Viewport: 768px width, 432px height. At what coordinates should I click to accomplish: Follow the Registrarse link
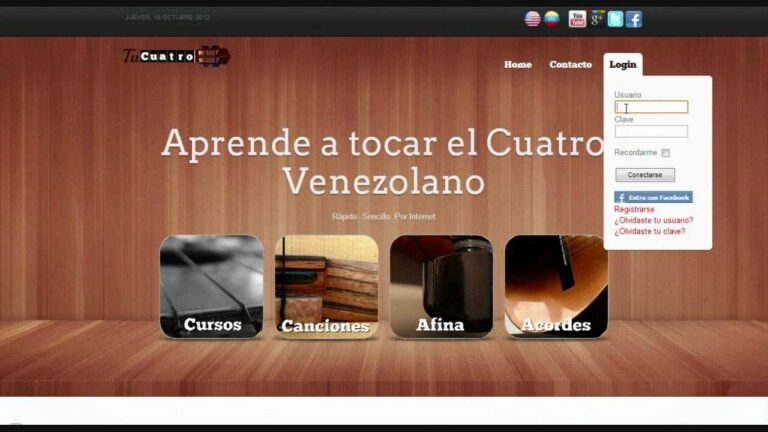(634, 209)
